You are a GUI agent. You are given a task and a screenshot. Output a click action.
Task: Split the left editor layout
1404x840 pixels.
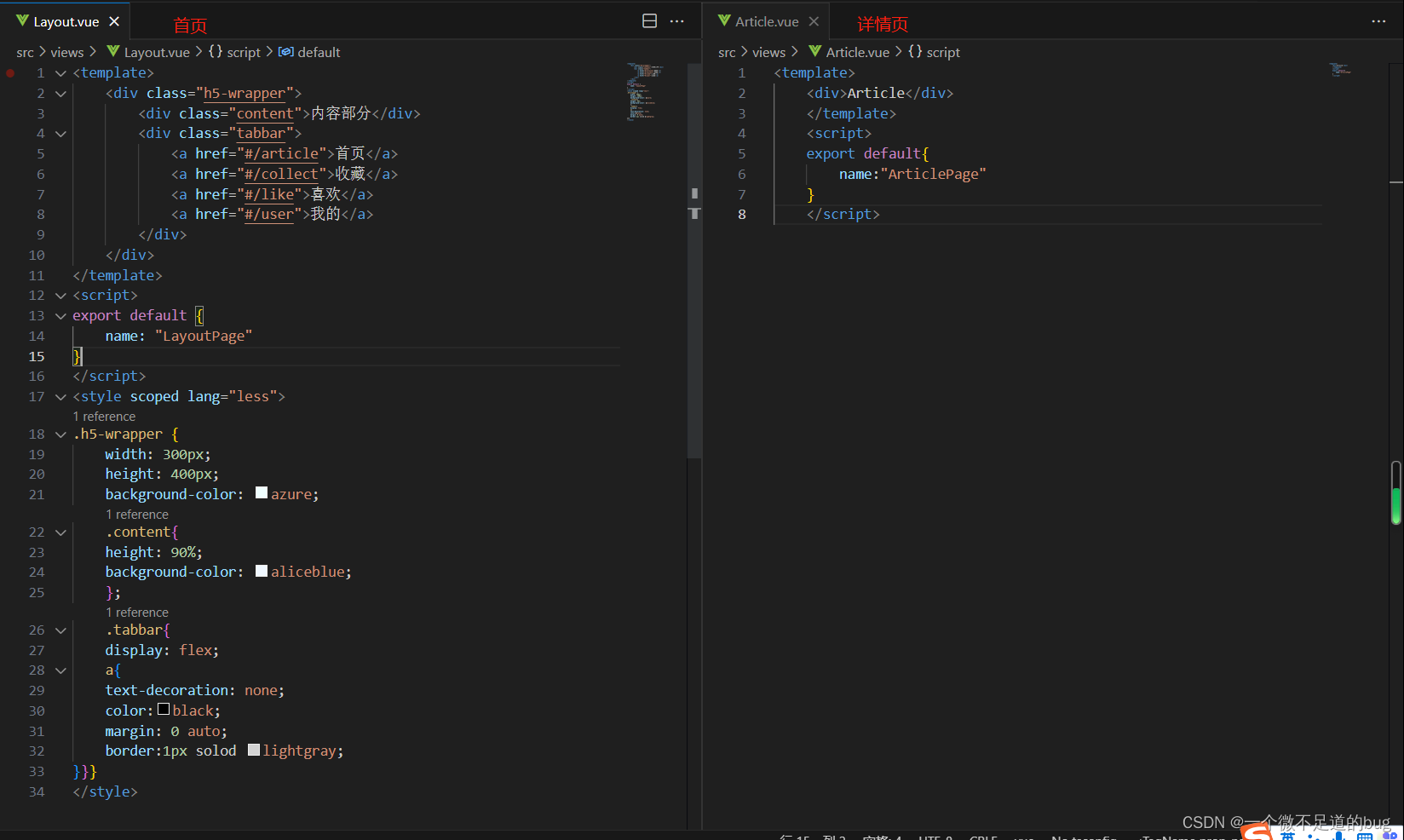pyautogui.click(x=649, y=21)
